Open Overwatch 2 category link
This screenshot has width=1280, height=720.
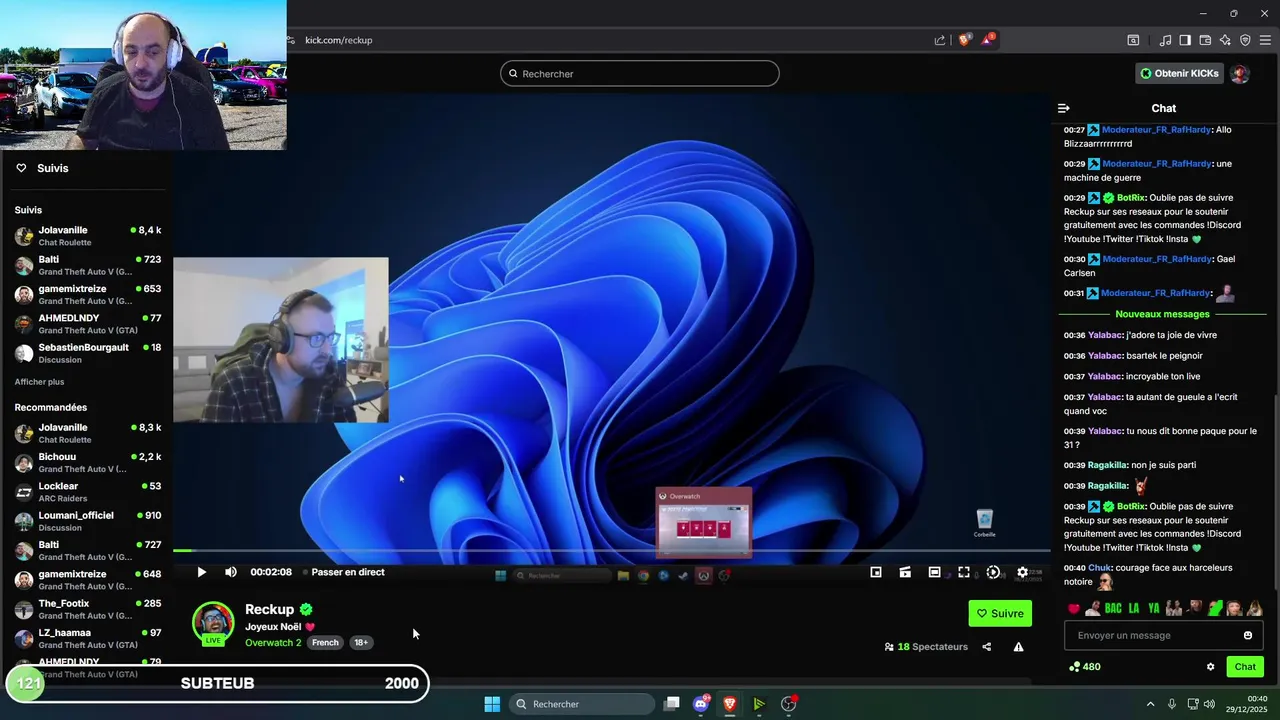pos(273,642)
